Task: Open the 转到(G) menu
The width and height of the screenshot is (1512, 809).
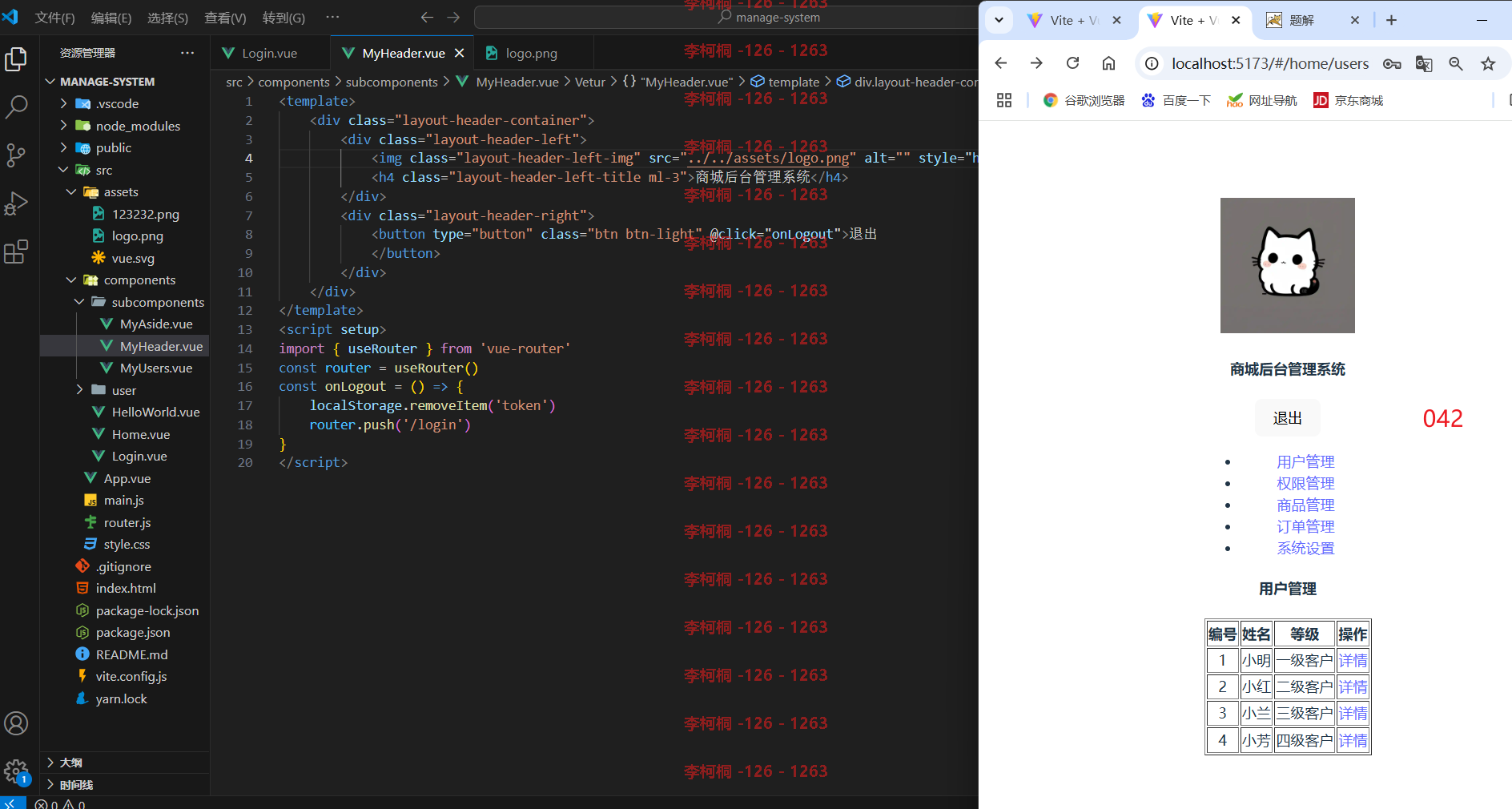Action: pyautogui.click(x=283, y=18)
